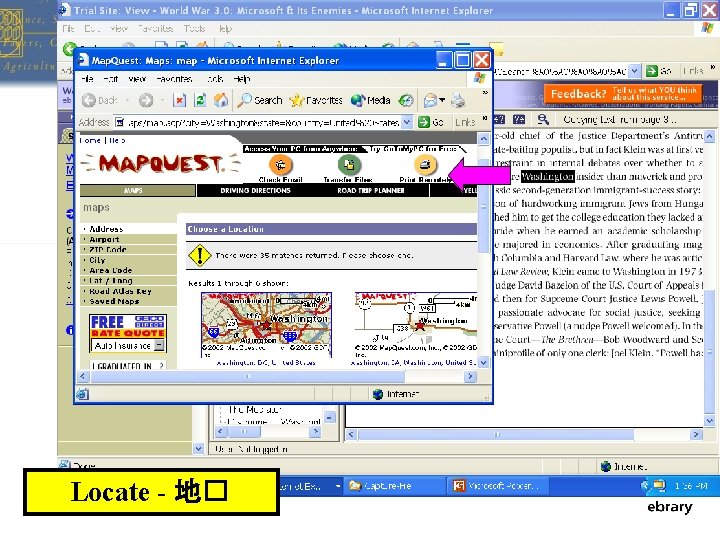Click Forward arrow in MapQuest window toolbar
This screenshot has height=540, width=720.
146,100
